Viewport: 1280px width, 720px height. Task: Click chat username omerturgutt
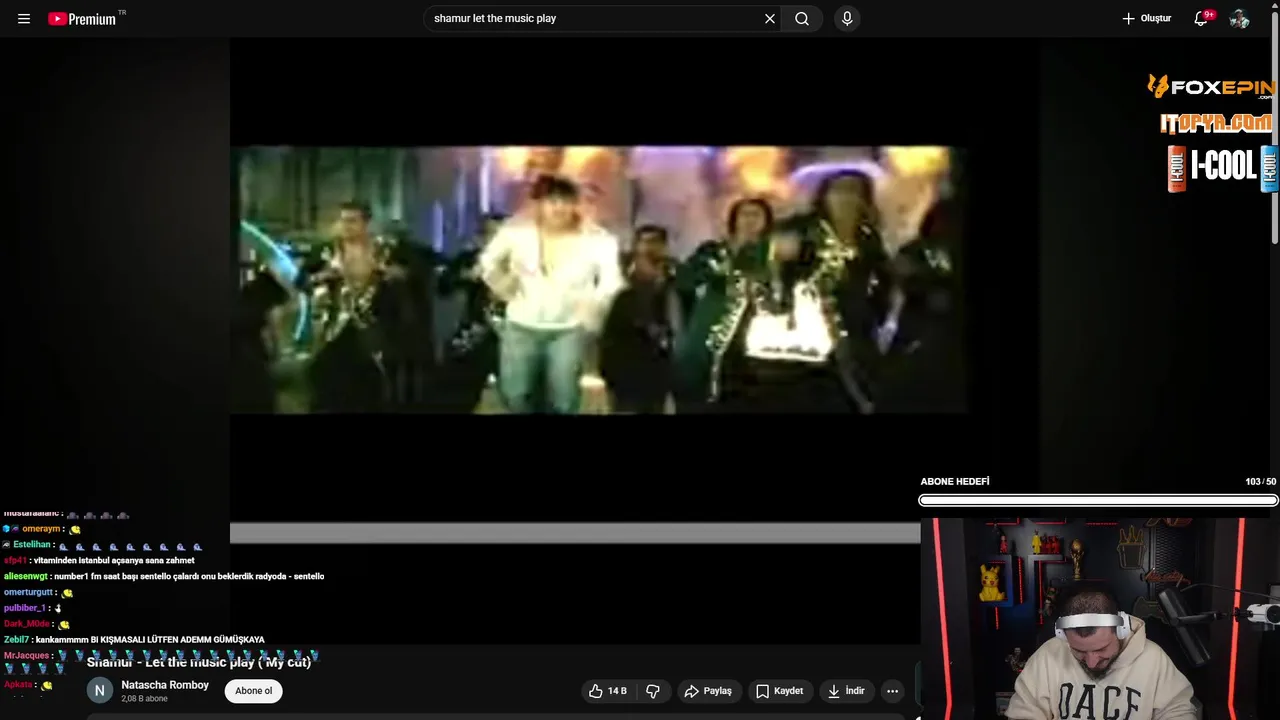(28, 592)
